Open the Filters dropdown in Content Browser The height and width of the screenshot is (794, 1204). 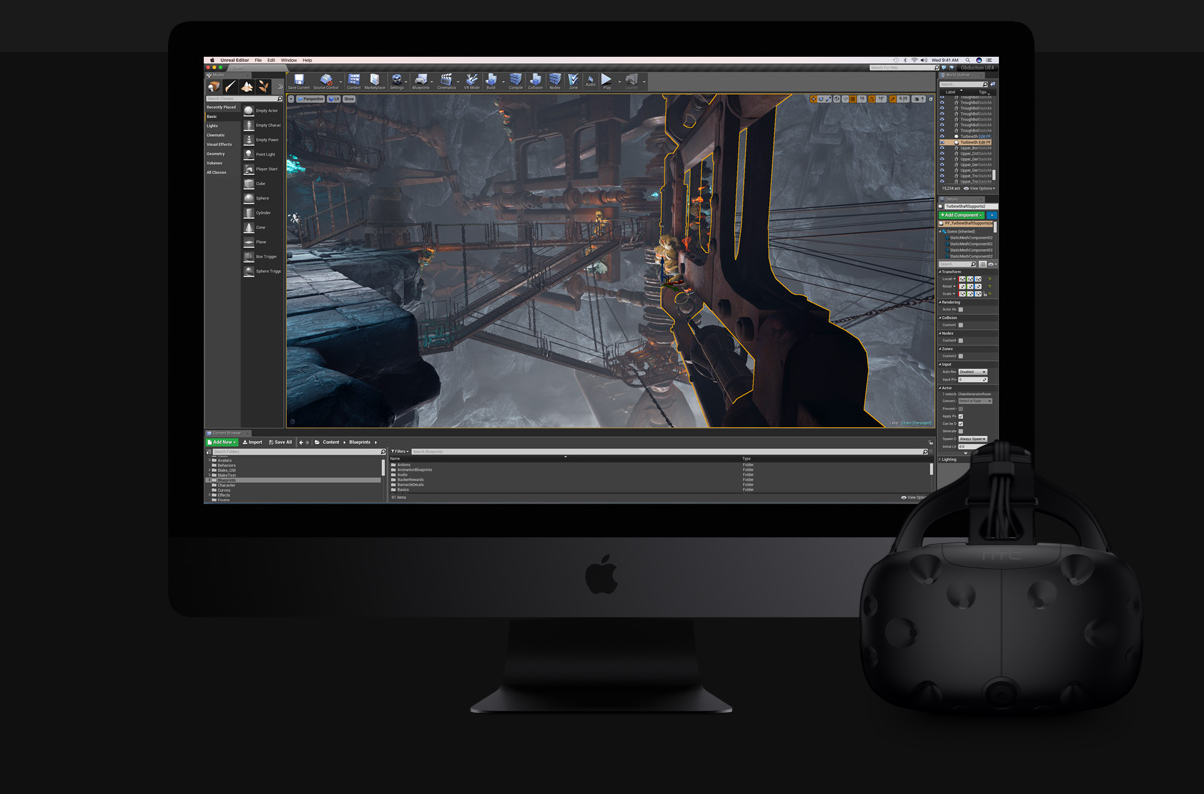[400, 452]
